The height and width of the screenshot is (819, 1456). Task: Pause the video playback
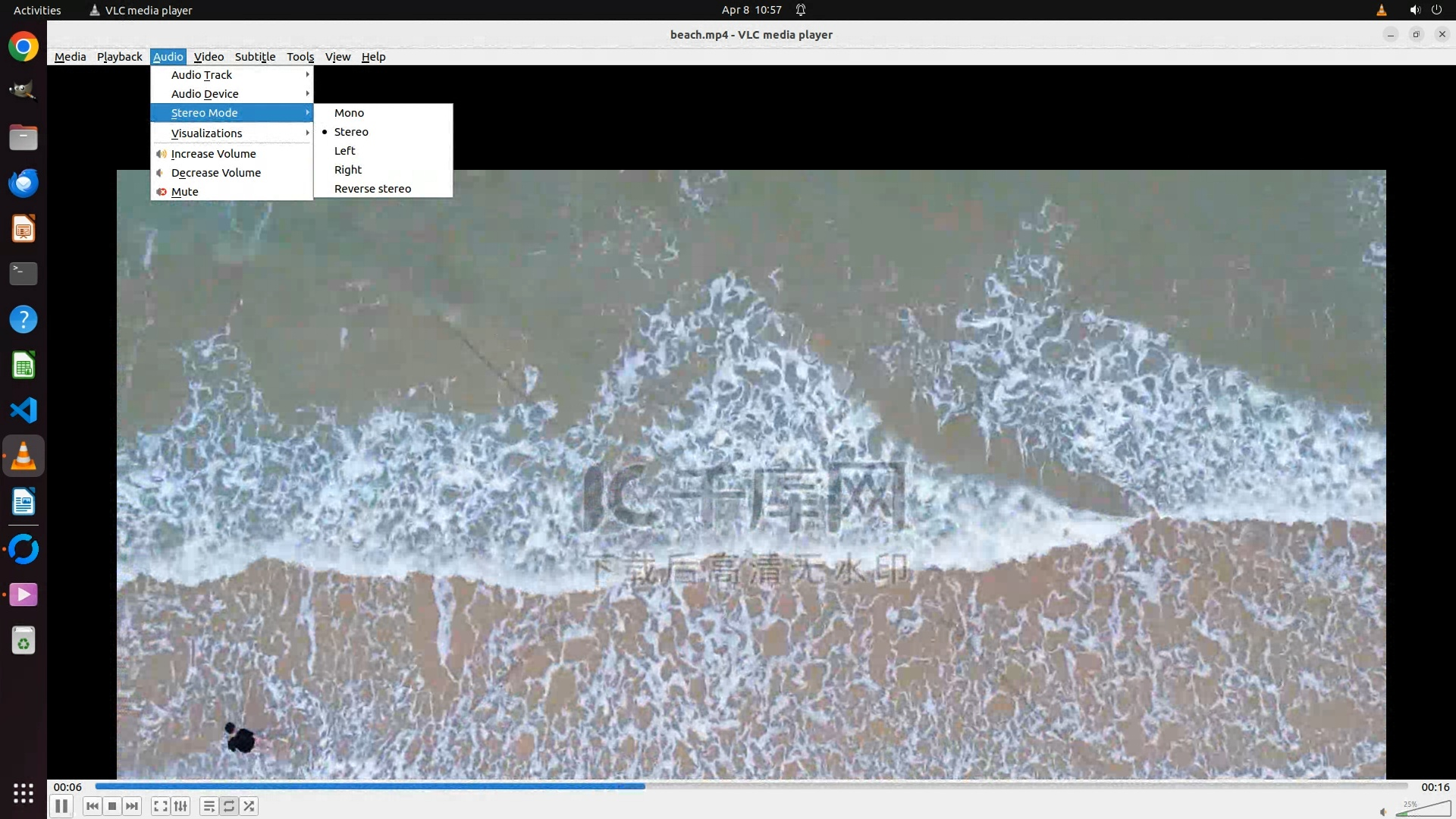(61, 806)
